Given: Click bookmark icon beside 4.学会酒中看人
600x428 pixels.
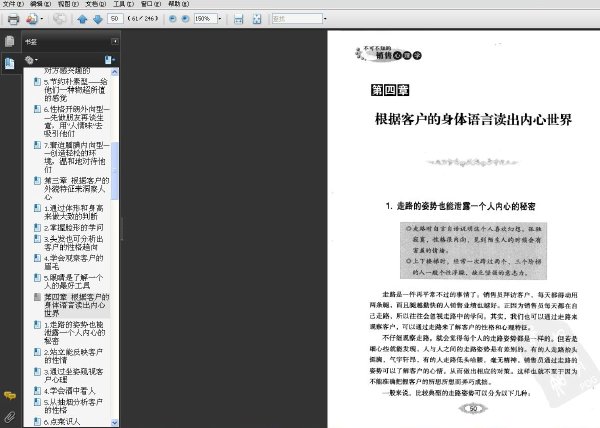Looking at the screenshot, I should pos(37,391).
